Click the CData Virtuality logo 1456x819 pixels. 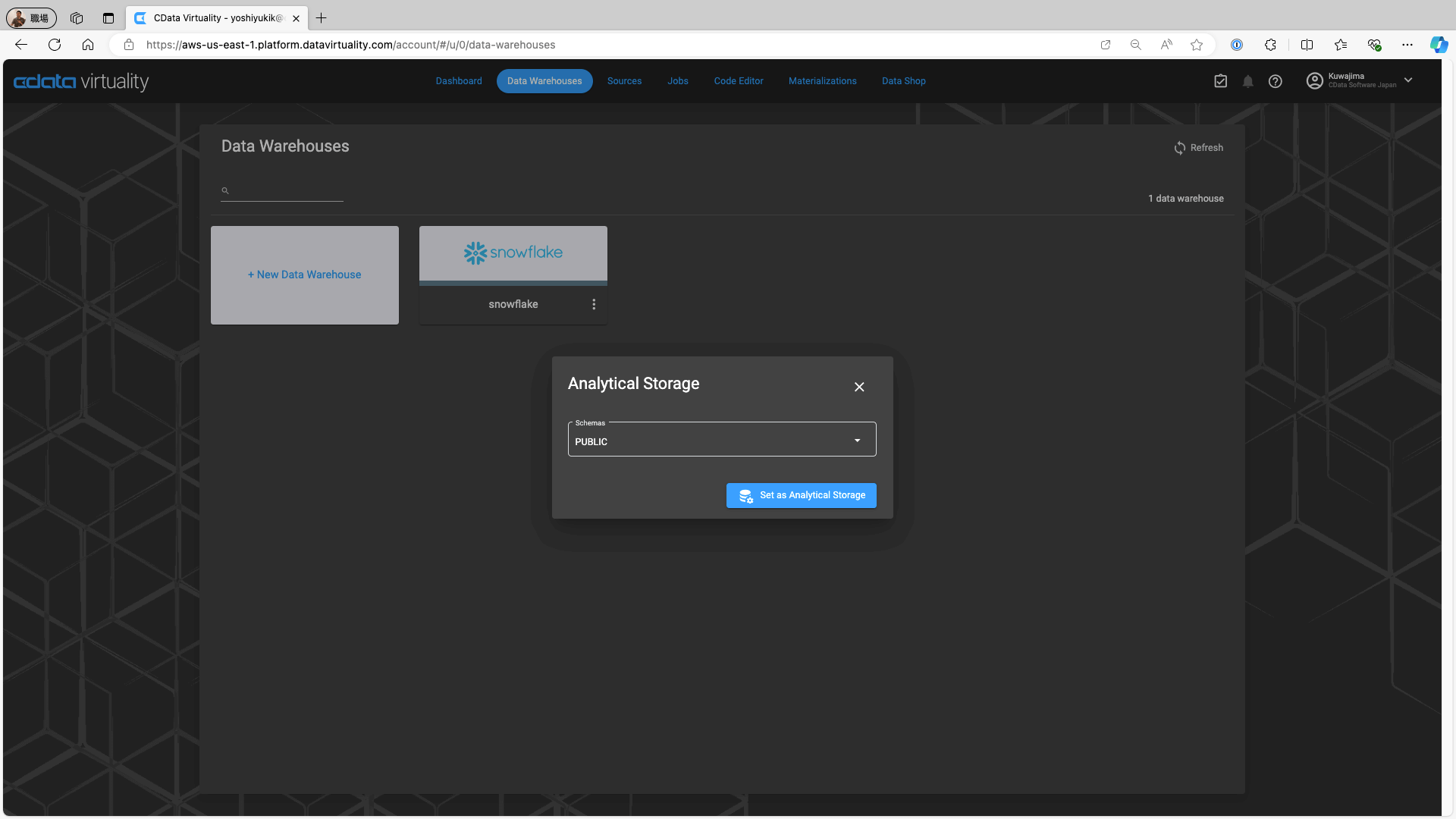point(81,81)
